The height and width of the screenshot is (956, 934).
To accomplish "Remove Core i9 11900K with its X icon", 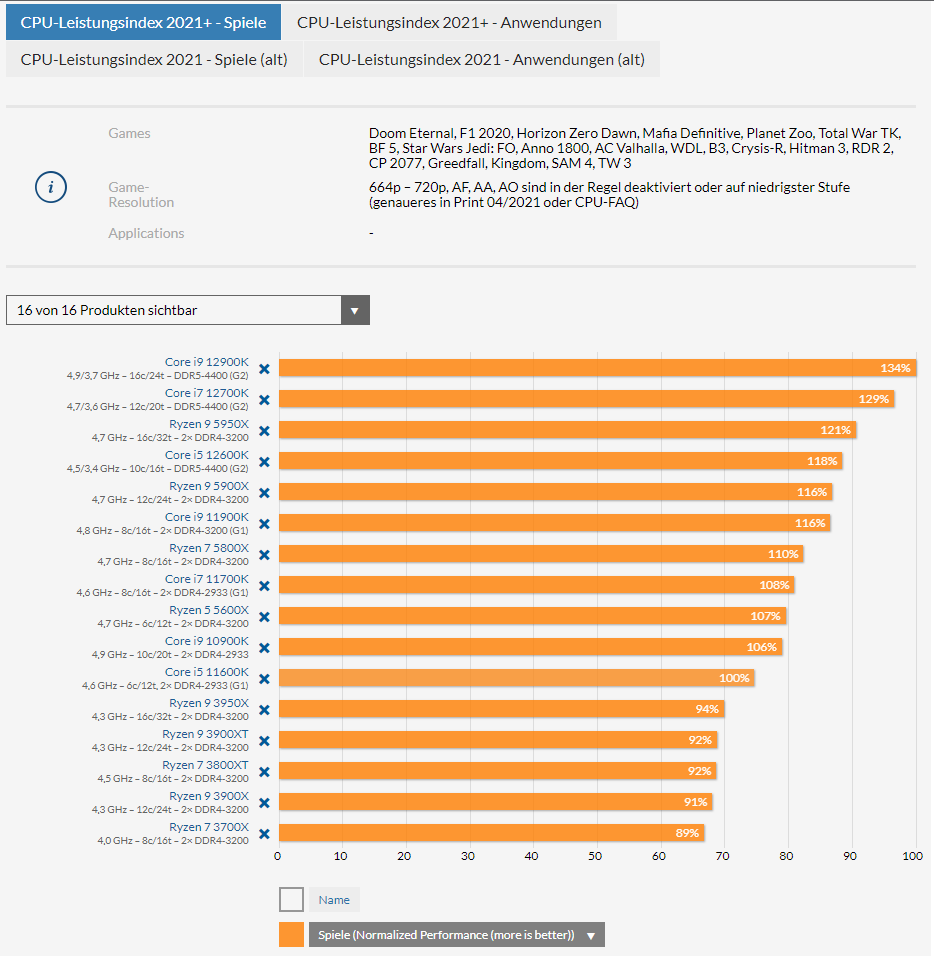I will pos(264,524).
